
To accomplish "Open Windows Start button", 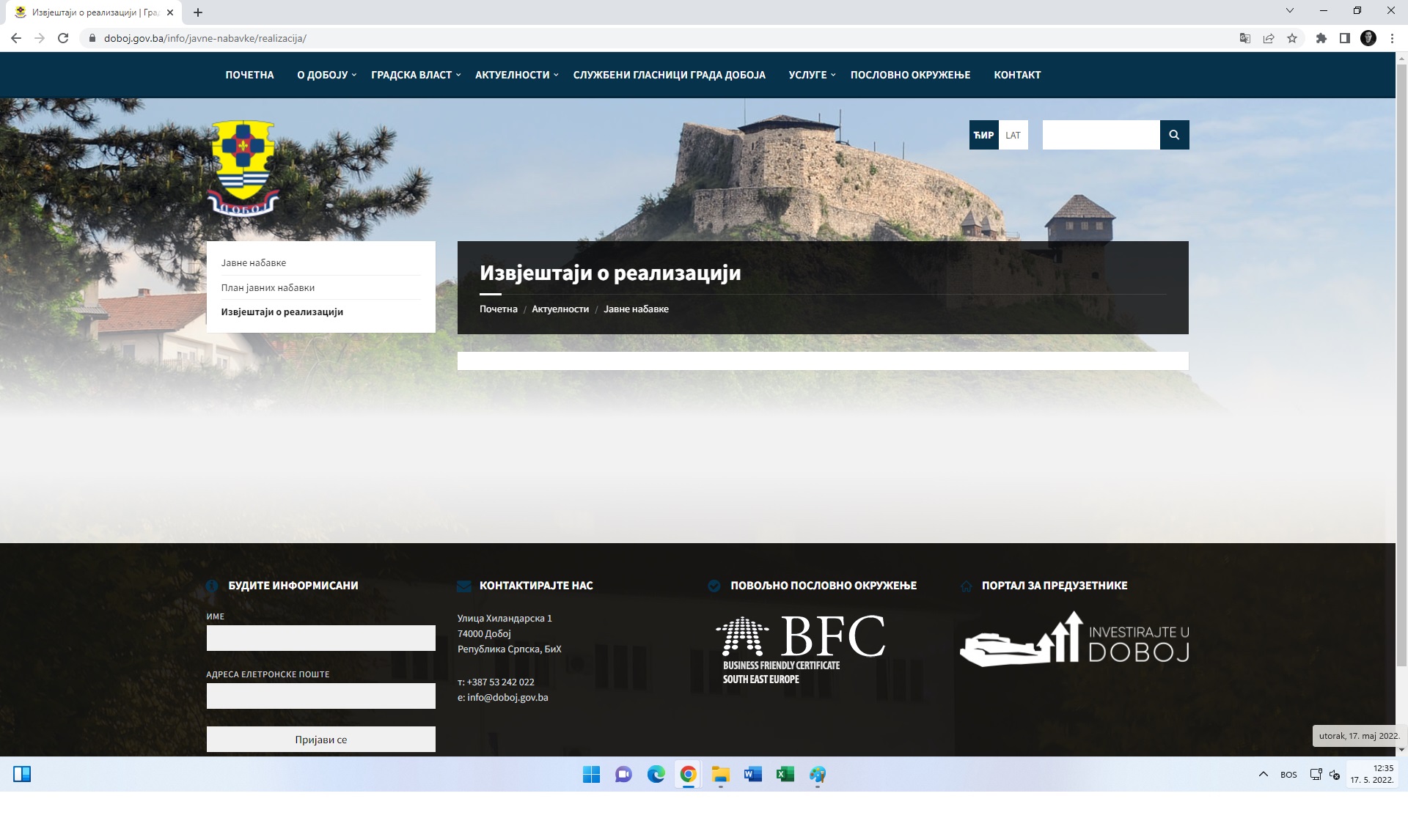I will tap(591, 775).
